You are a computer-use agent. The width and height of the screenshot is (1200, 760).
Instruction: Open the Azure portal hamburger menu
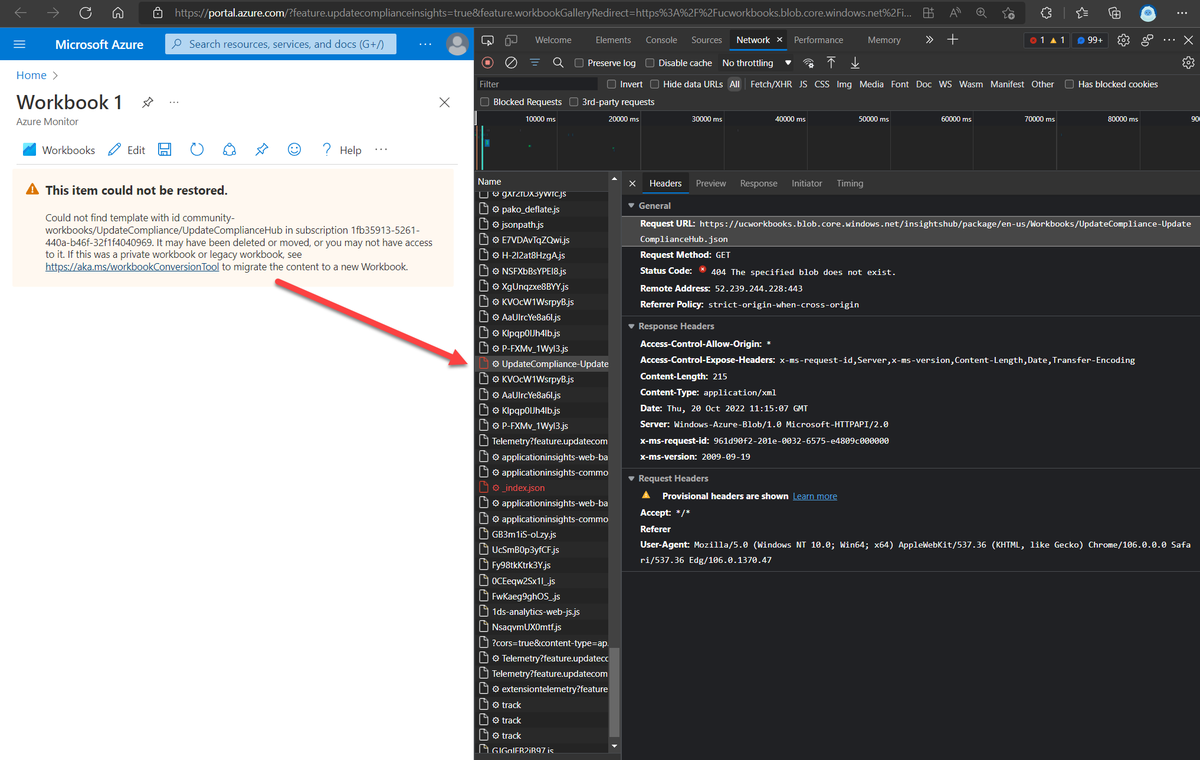click(x=19, y=45)
